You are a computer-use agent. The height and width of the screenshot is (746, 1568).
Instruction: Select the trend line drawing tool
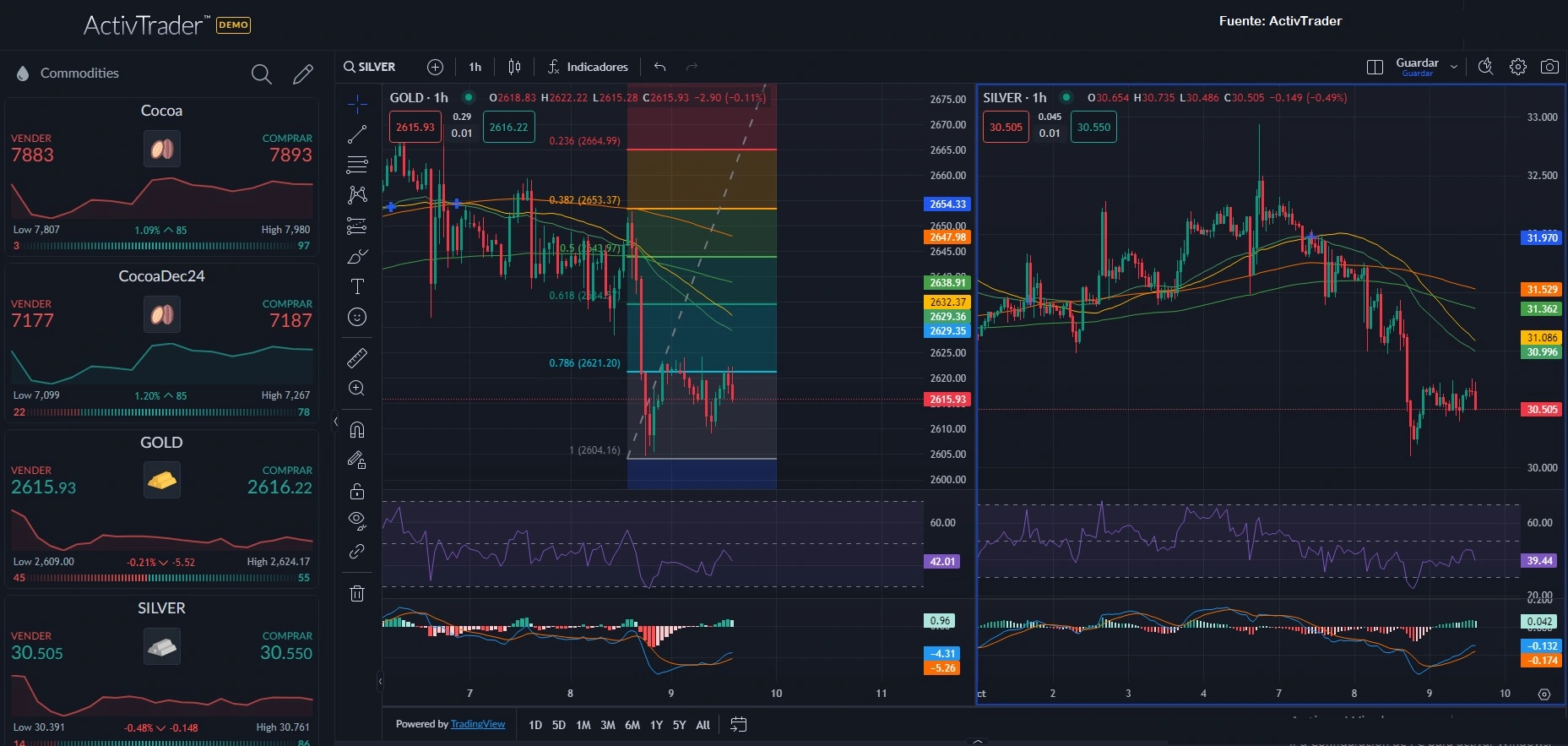357,134
